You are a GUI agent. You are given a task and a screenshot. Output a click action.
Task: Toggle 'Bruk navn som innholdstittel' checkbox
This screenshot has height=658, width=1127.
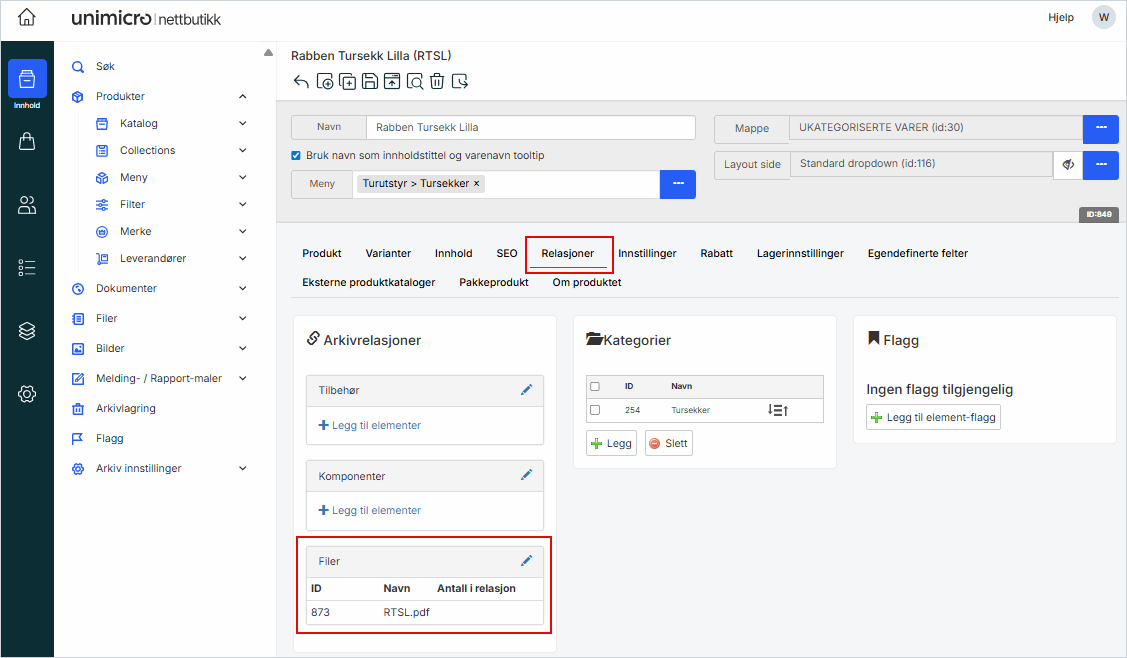coord(296,156)
